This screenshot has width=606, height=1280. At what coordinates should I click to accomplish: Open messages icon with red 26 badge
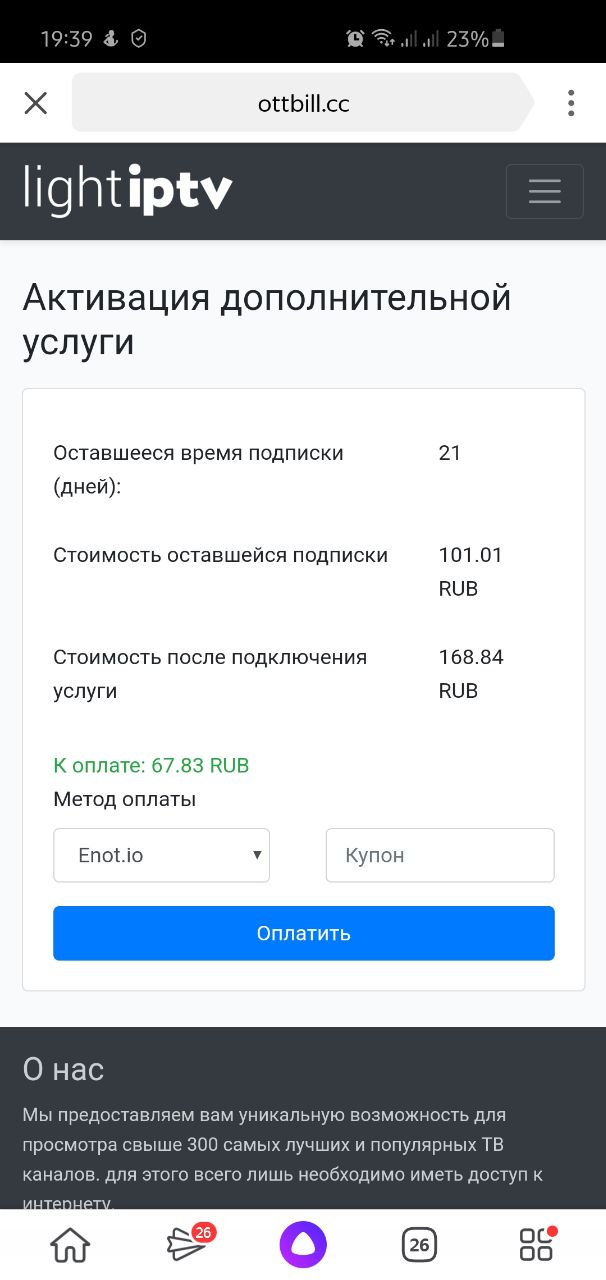point(187,1243)
